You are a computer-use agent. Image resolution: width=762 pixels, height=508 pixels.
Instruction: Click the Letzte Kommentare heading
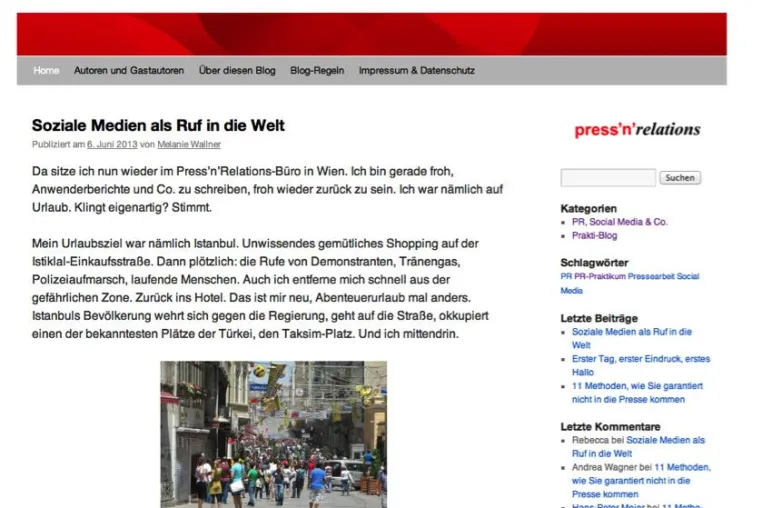610,427
